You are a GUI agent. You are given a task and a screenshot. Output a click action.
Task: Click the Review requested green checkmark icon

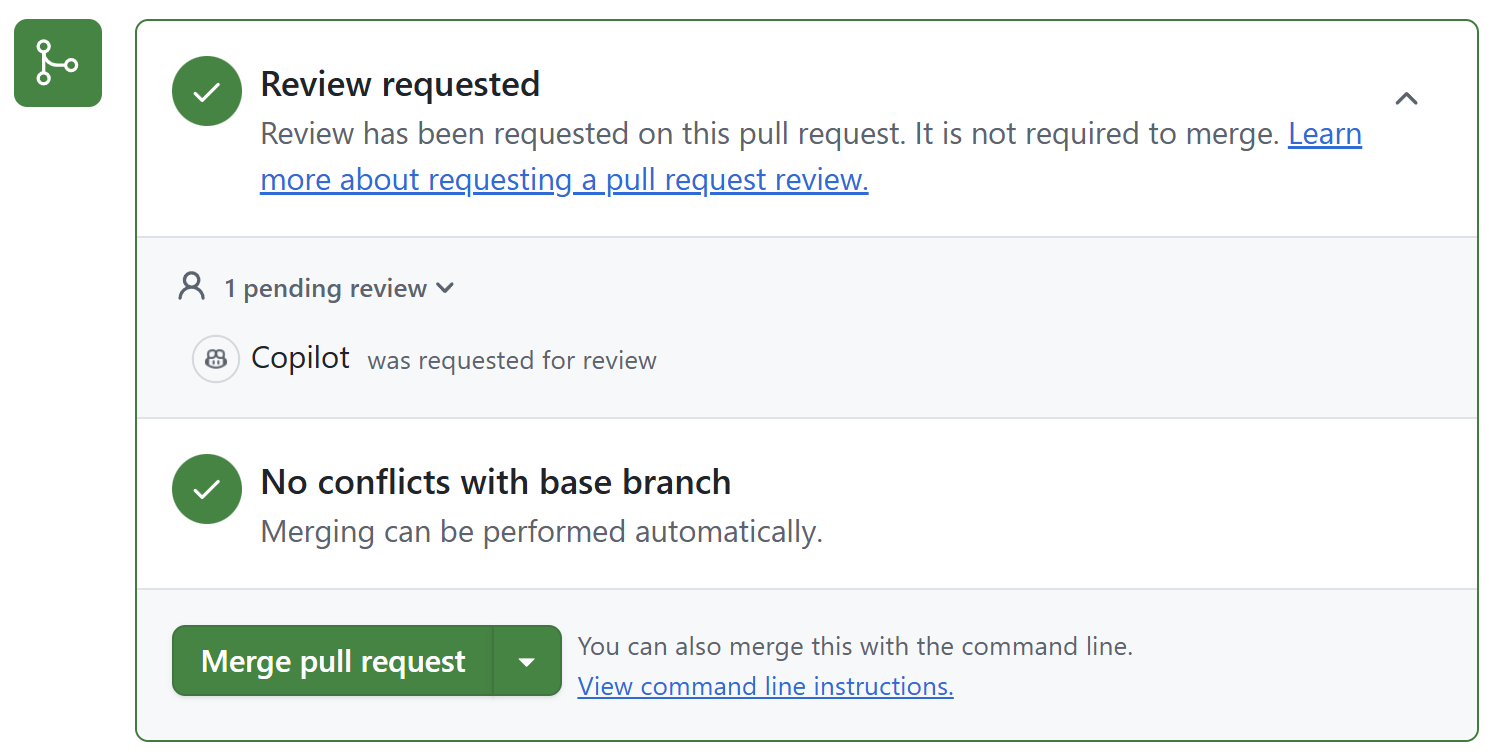click(207, 91)
